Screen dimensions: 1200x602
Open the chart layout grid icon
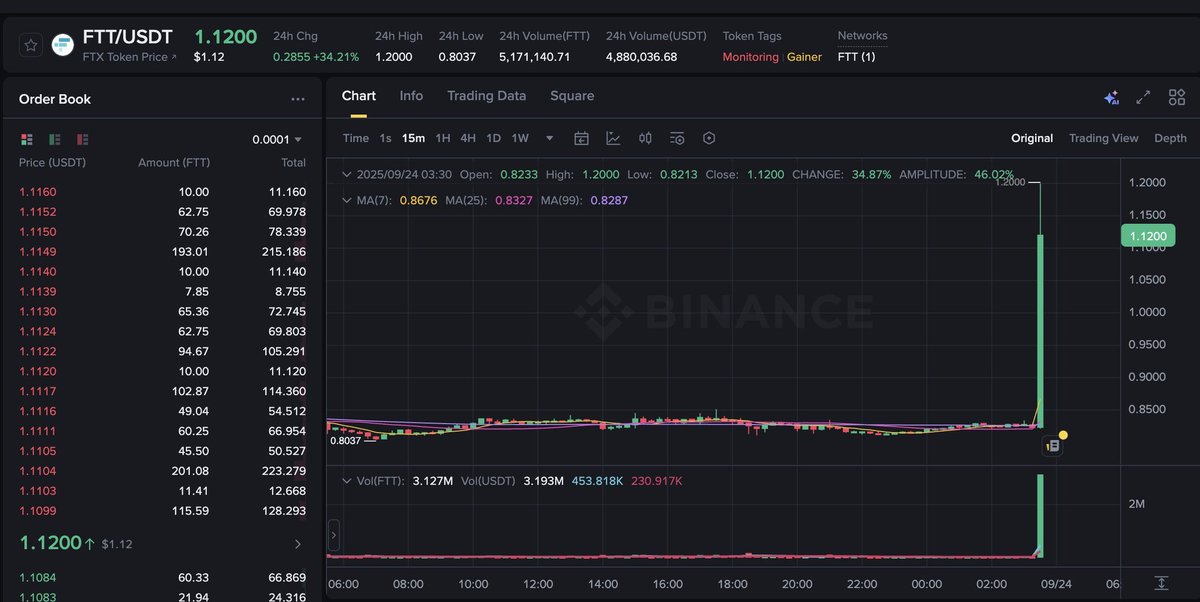coord(1177,97)
